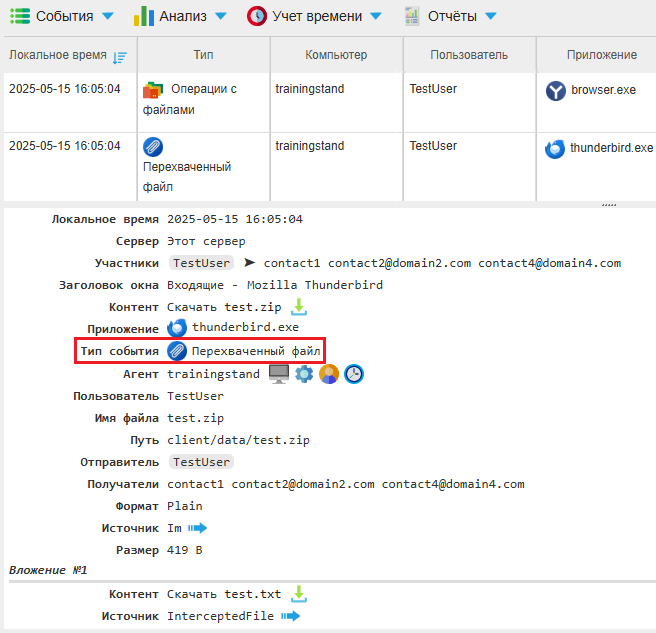This screenshot has height=633, width=656.
Task: Select the Перехваченный файл table cell text
Action: 187,177
